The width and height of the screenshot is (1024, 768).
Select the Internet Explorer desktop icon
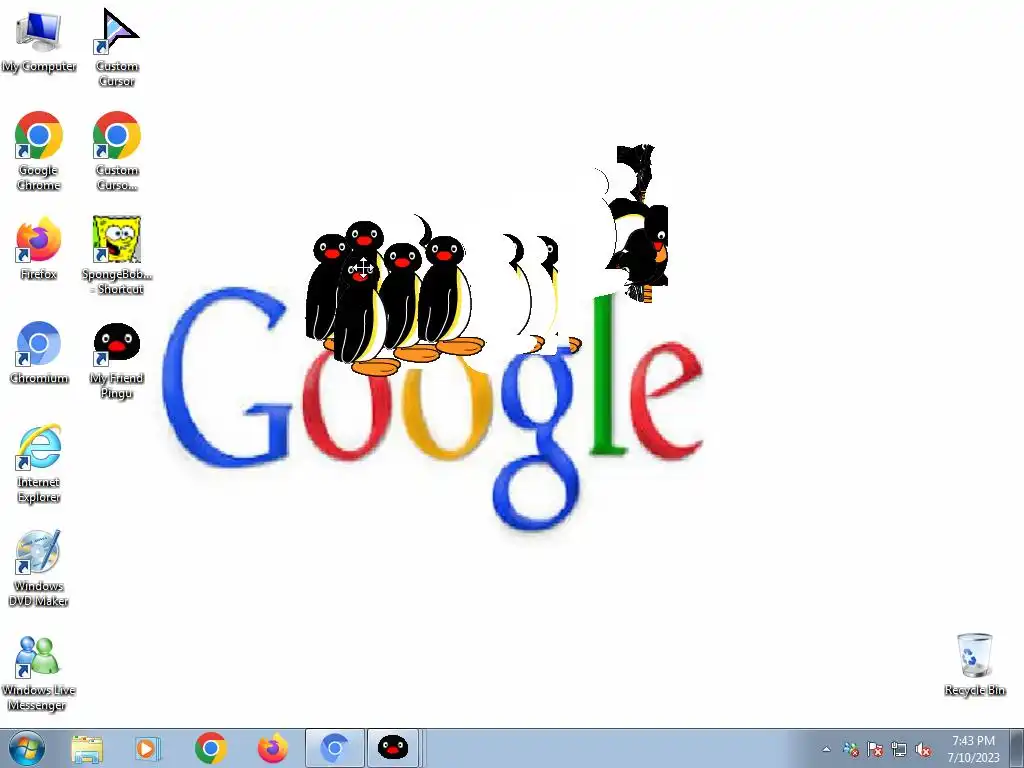(39, 462)
